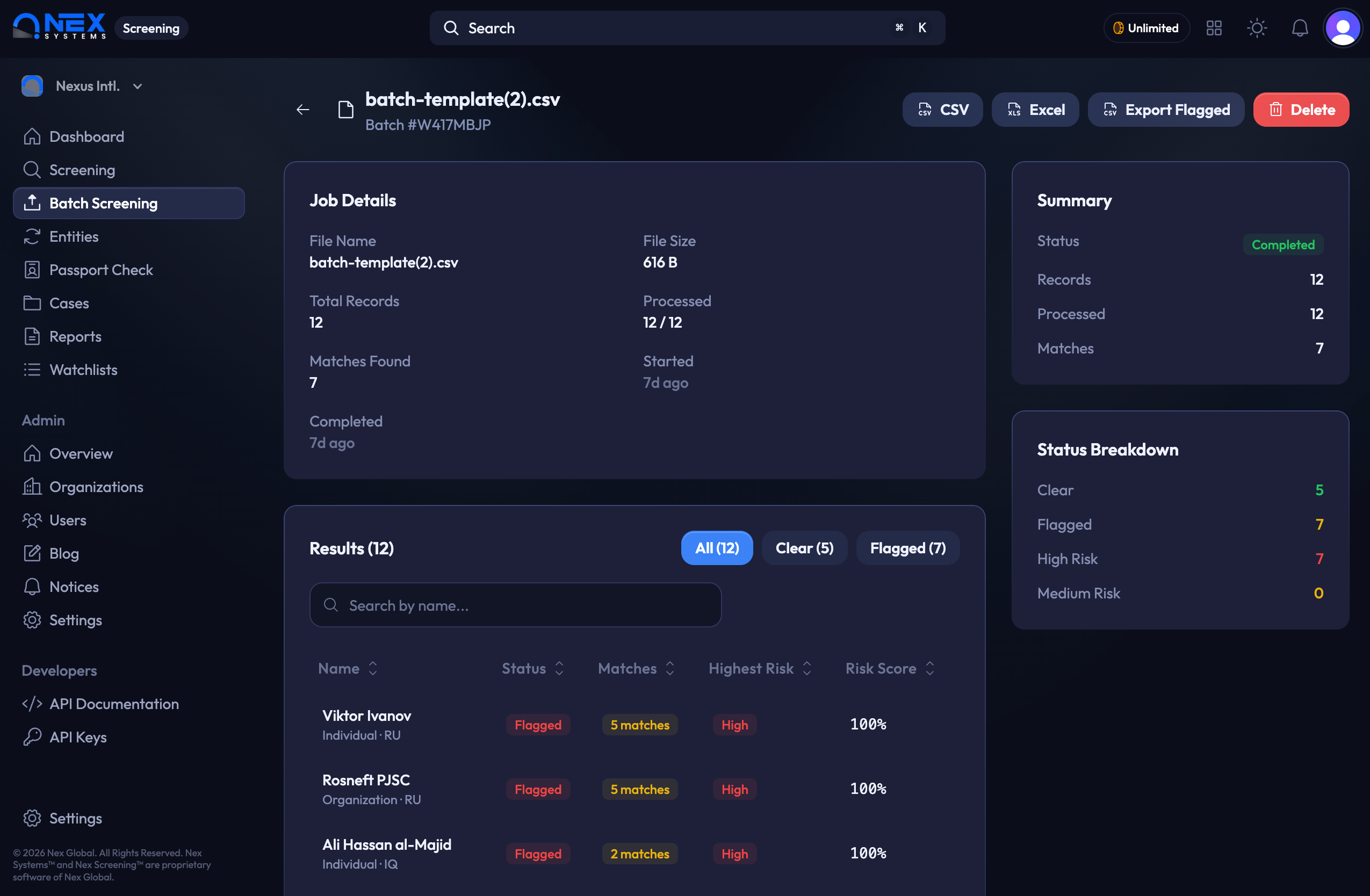This screenshot has width=1370, height=896.
Task: Click the Dashboard home icon
Action: click(32, 137)
